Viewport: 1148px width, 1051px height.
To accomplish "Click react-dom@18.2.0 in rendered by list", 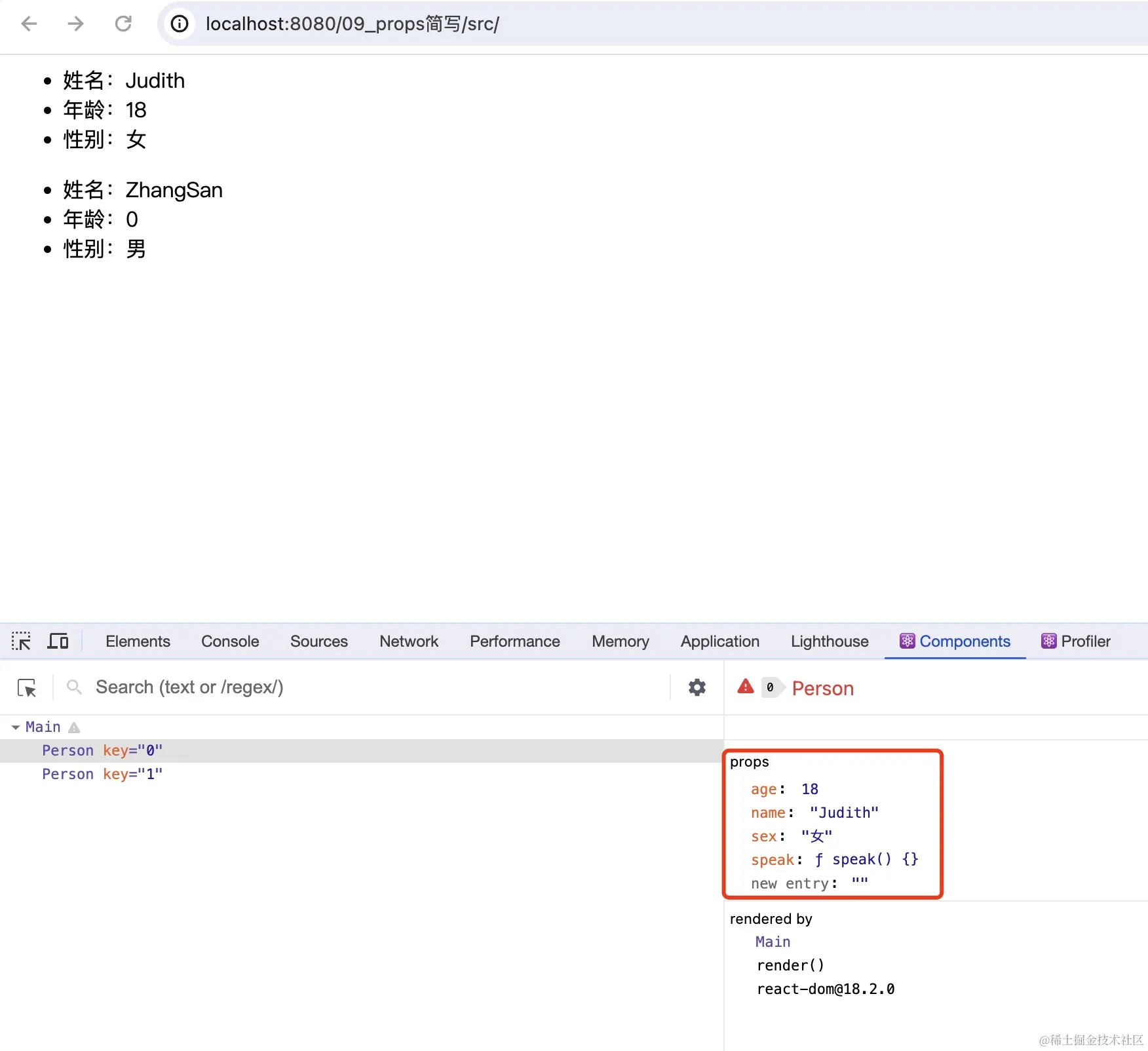I will (826, 989).
